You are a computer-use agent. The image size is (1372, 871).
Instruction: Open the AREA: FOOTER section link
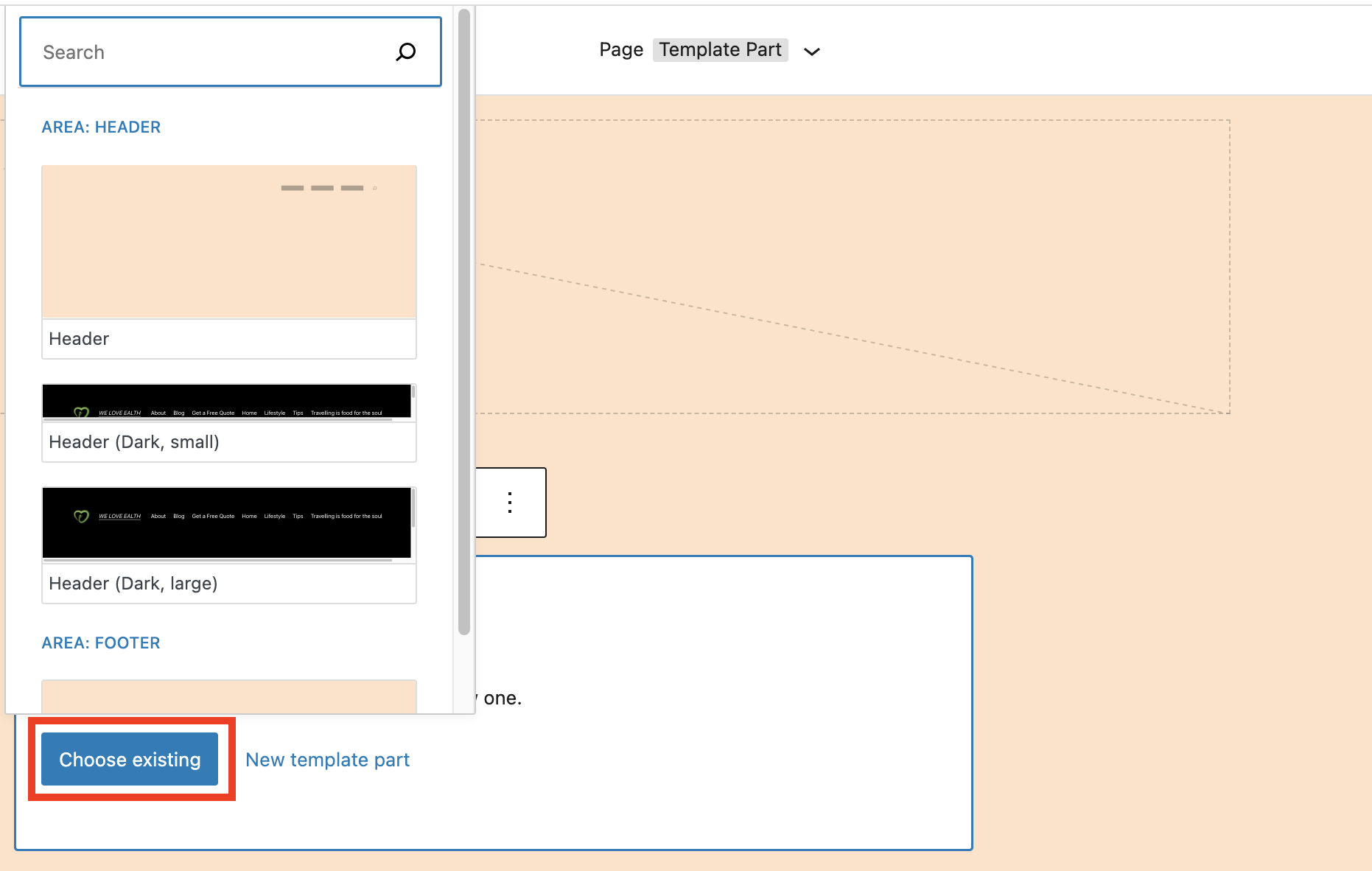coord(100,643)
